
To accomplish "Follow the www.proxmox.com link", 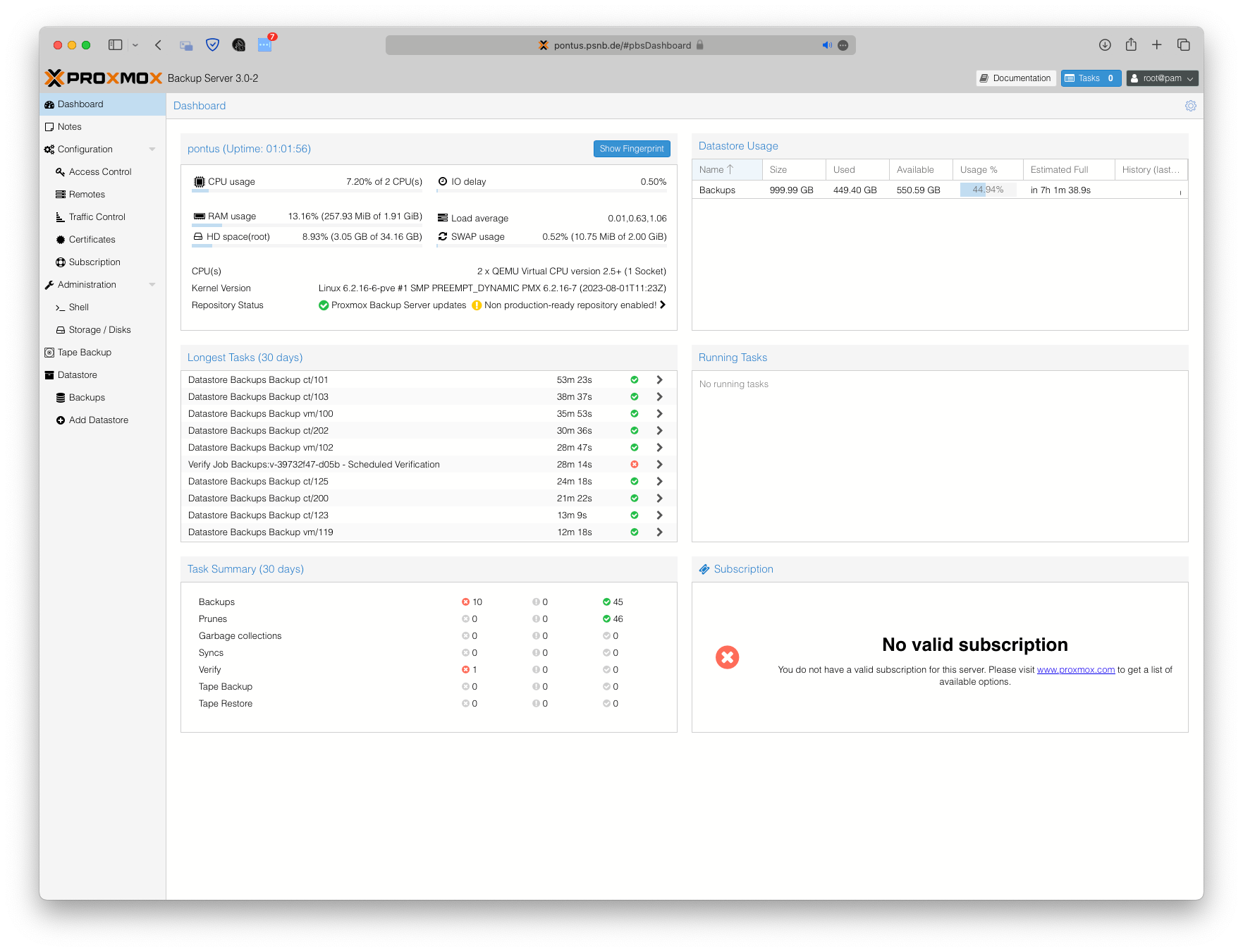I will point(1075,670).
